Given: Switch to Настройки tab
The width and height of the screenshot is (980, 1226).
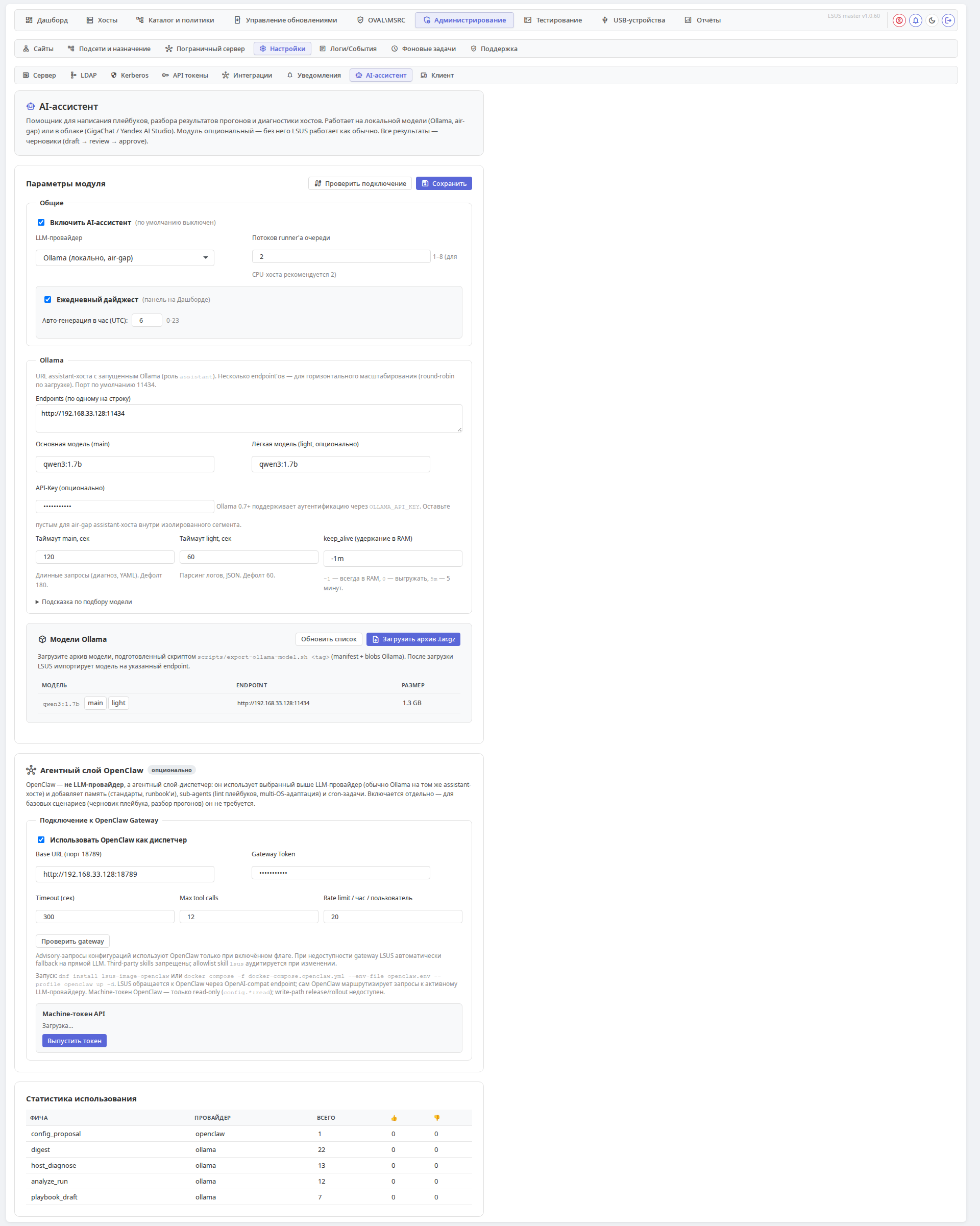Looking at the screenshot, I should tap(283, 49).
